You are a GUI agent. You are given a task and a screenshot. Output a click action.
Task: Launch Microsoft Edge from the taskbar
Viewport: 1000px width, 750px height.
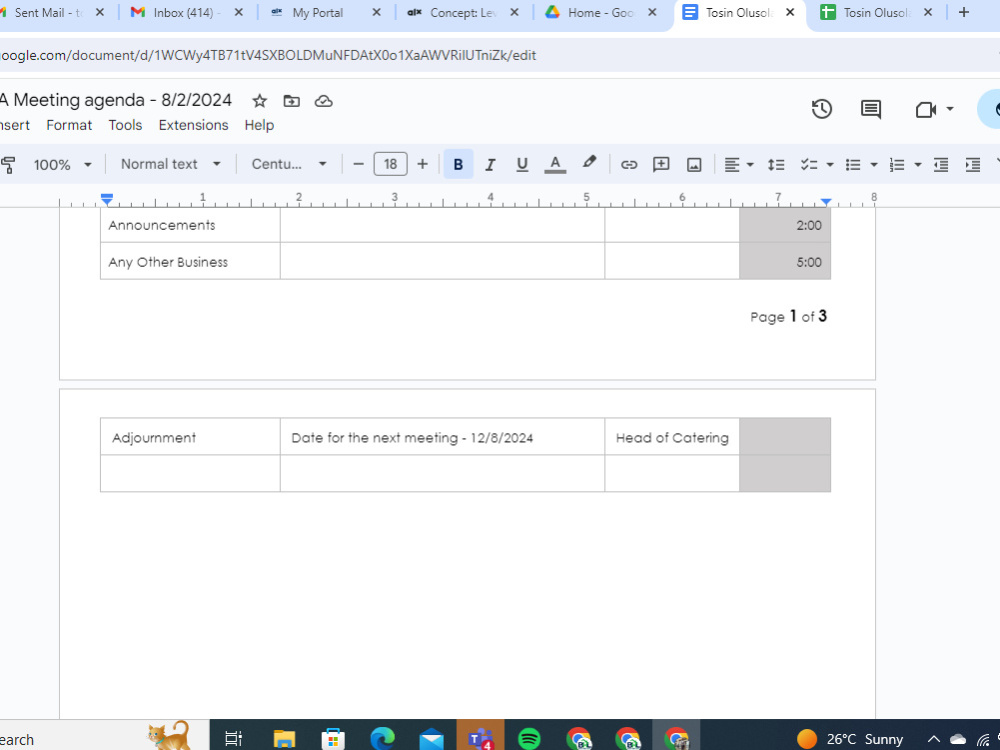[383, 739]
